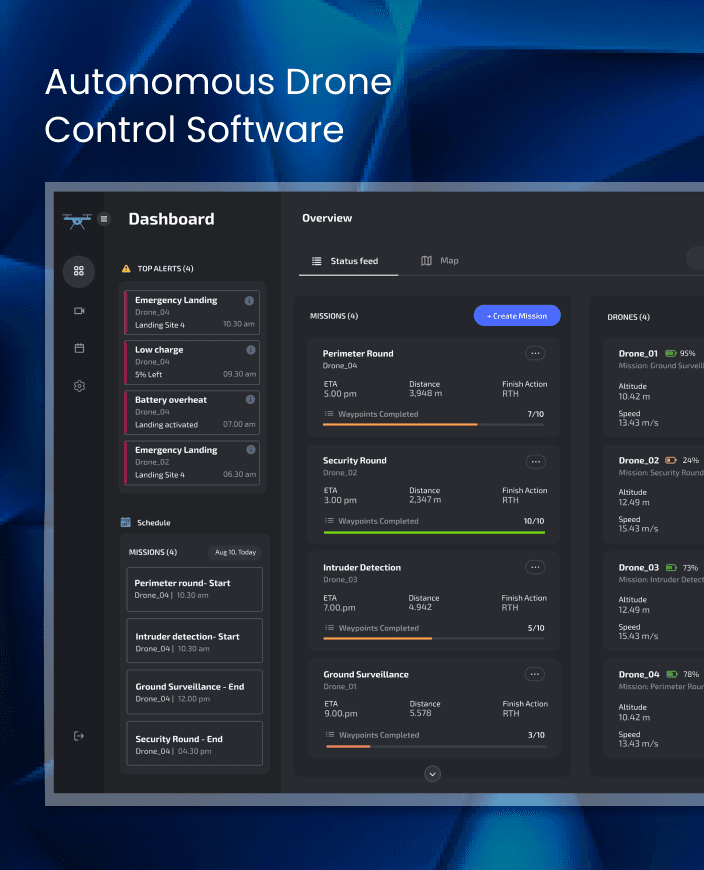
Task: Click the drone logo icon
Action: (77, 221)
